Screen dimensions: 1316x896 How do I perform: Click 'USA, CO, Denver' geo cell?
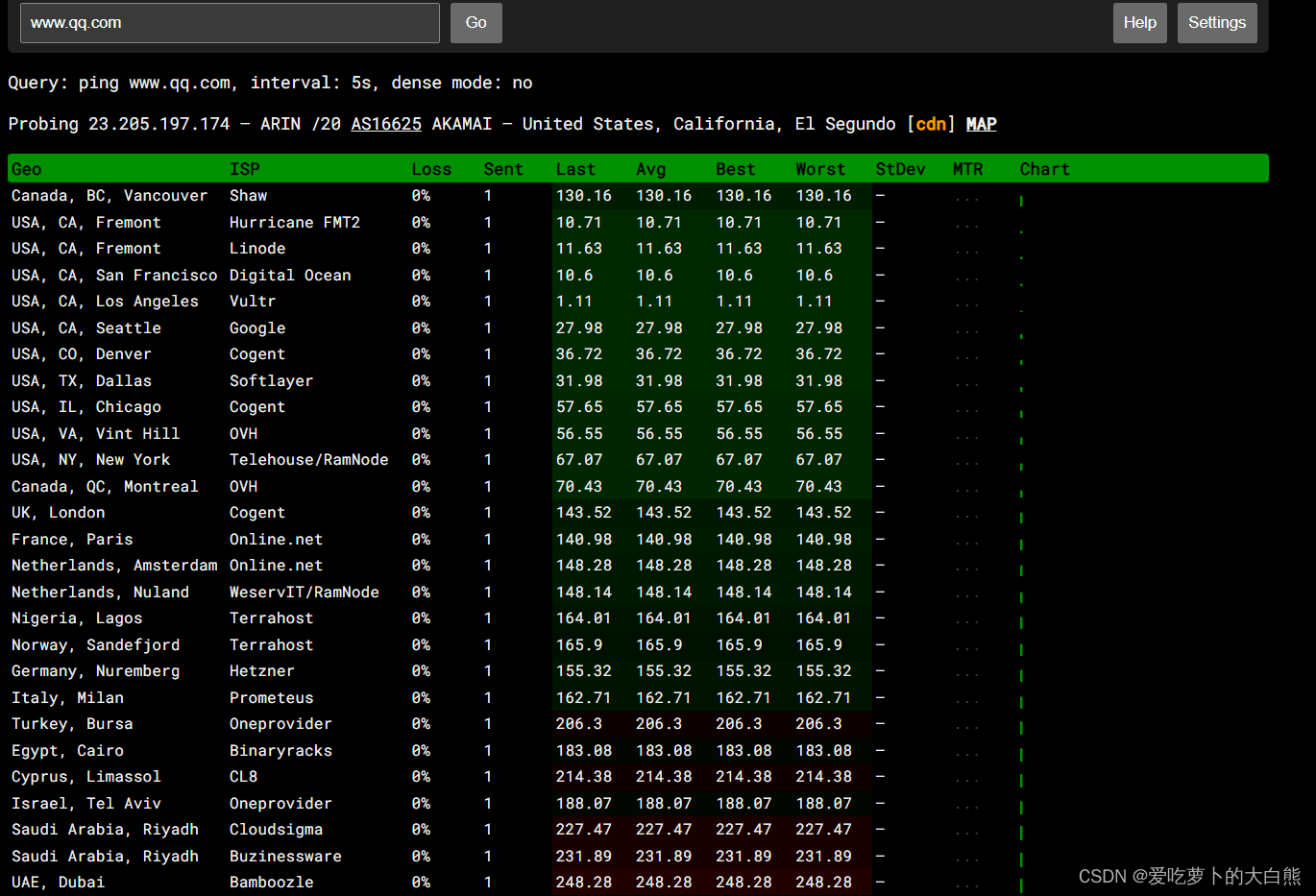tap(82, 354)
